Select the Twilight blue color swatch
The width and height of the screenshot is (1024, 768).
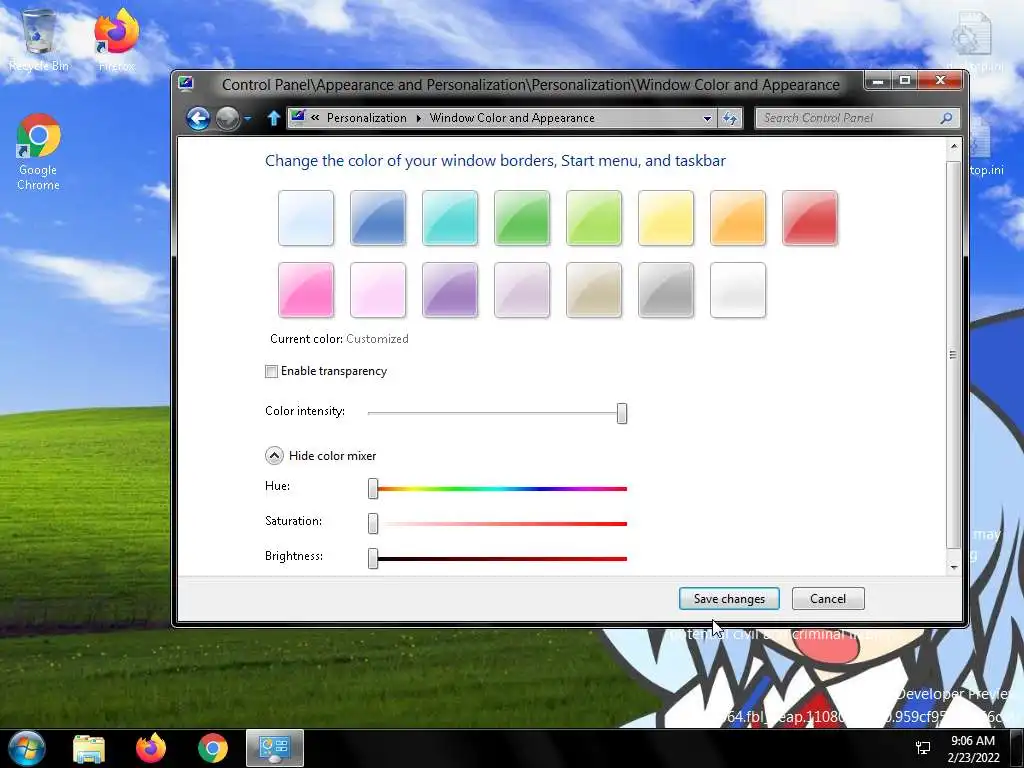click(x=378, y=218)
